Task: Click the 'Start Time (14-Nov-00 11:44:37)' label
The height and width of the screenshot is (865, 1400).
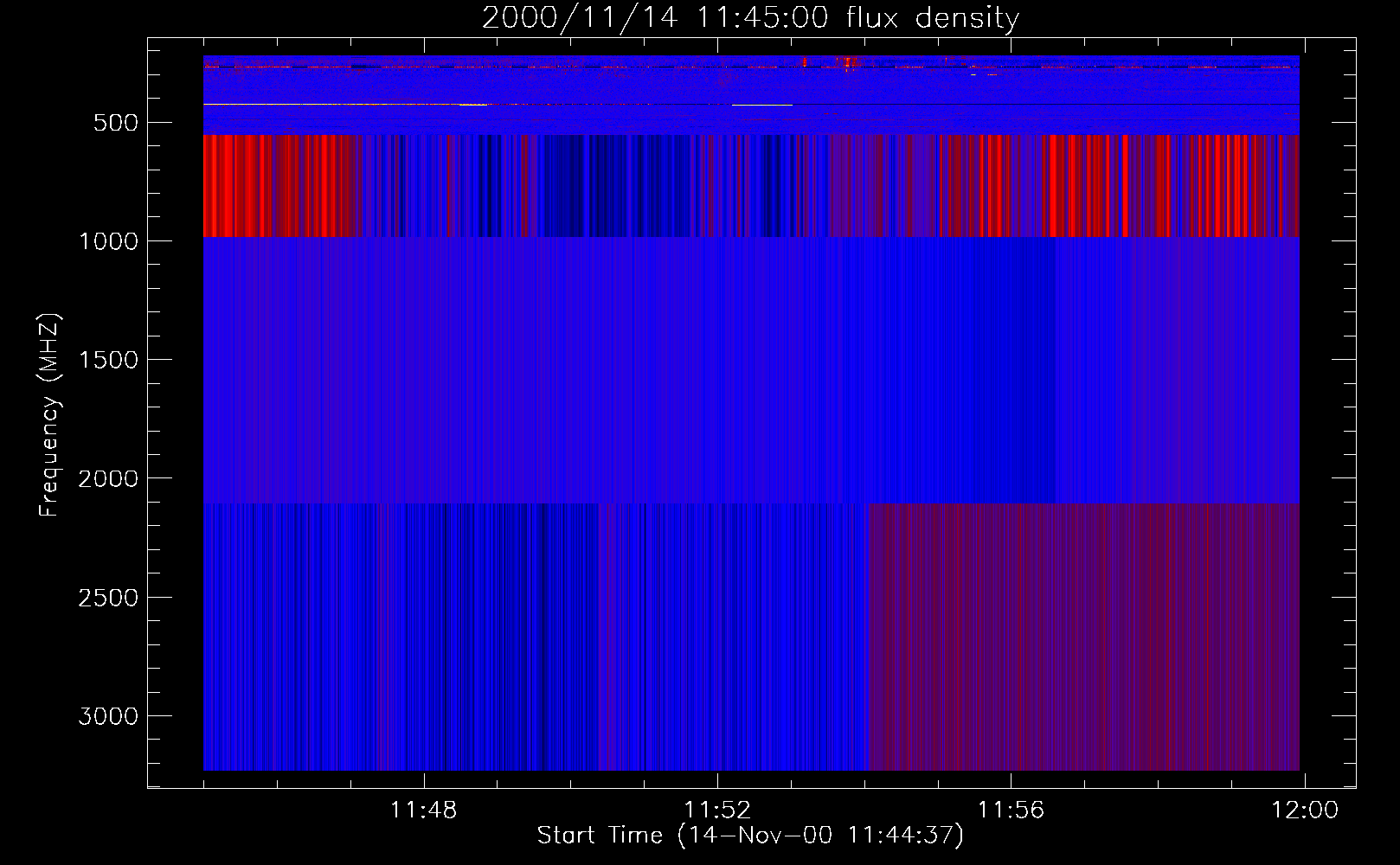Action: [x=750, y=836]
